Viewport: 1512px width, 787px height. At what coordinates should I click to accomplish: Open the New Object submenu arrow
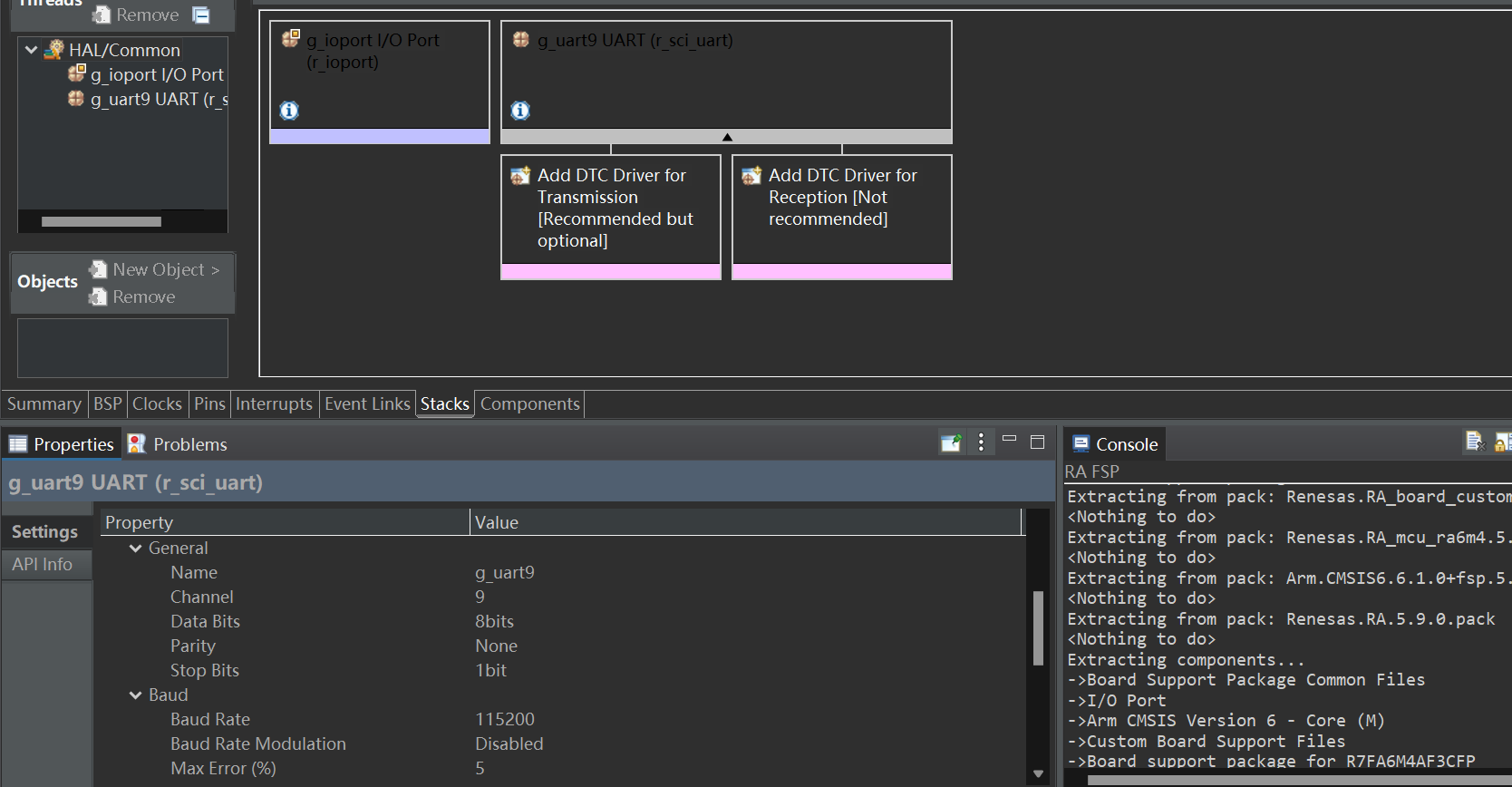[215, 270]
